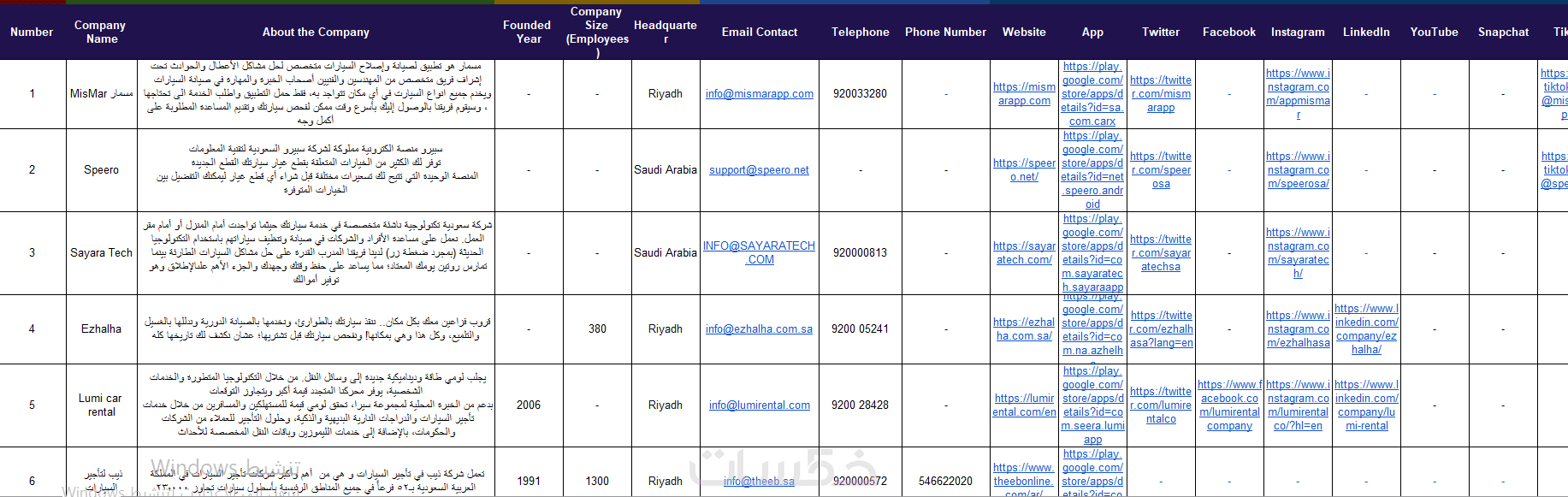Select the Company Size (Employees) header
This screenshot has width=1568, height=497.
pos(597,33)
